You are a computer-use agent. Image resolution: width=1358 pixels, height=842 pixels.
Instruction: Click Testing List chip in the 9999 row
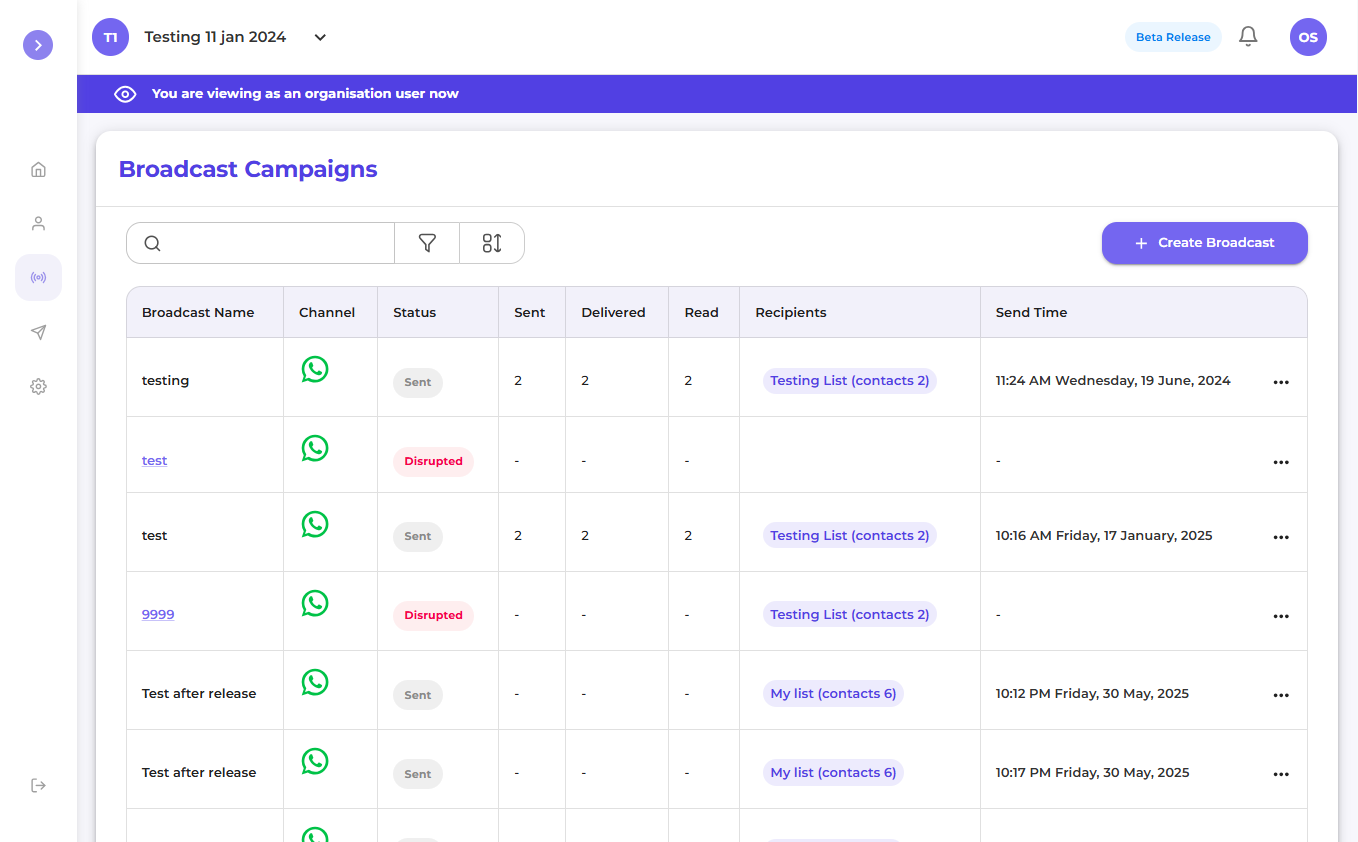[x=850, y=614]
